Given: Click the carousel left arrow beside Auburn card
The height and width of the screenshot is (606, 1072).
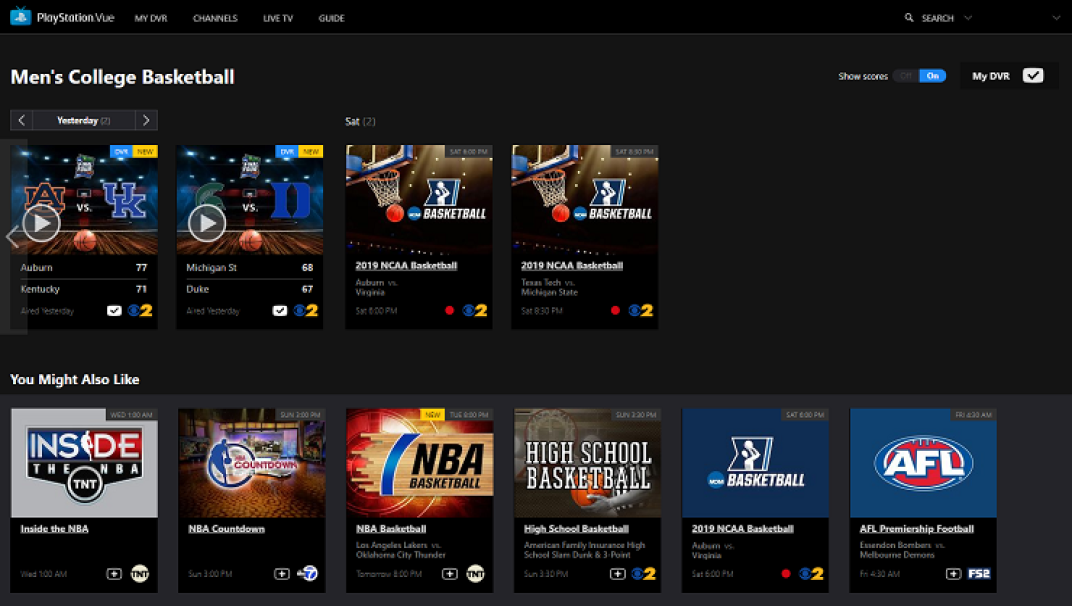Looking at the screenshot, I should 12,237.
